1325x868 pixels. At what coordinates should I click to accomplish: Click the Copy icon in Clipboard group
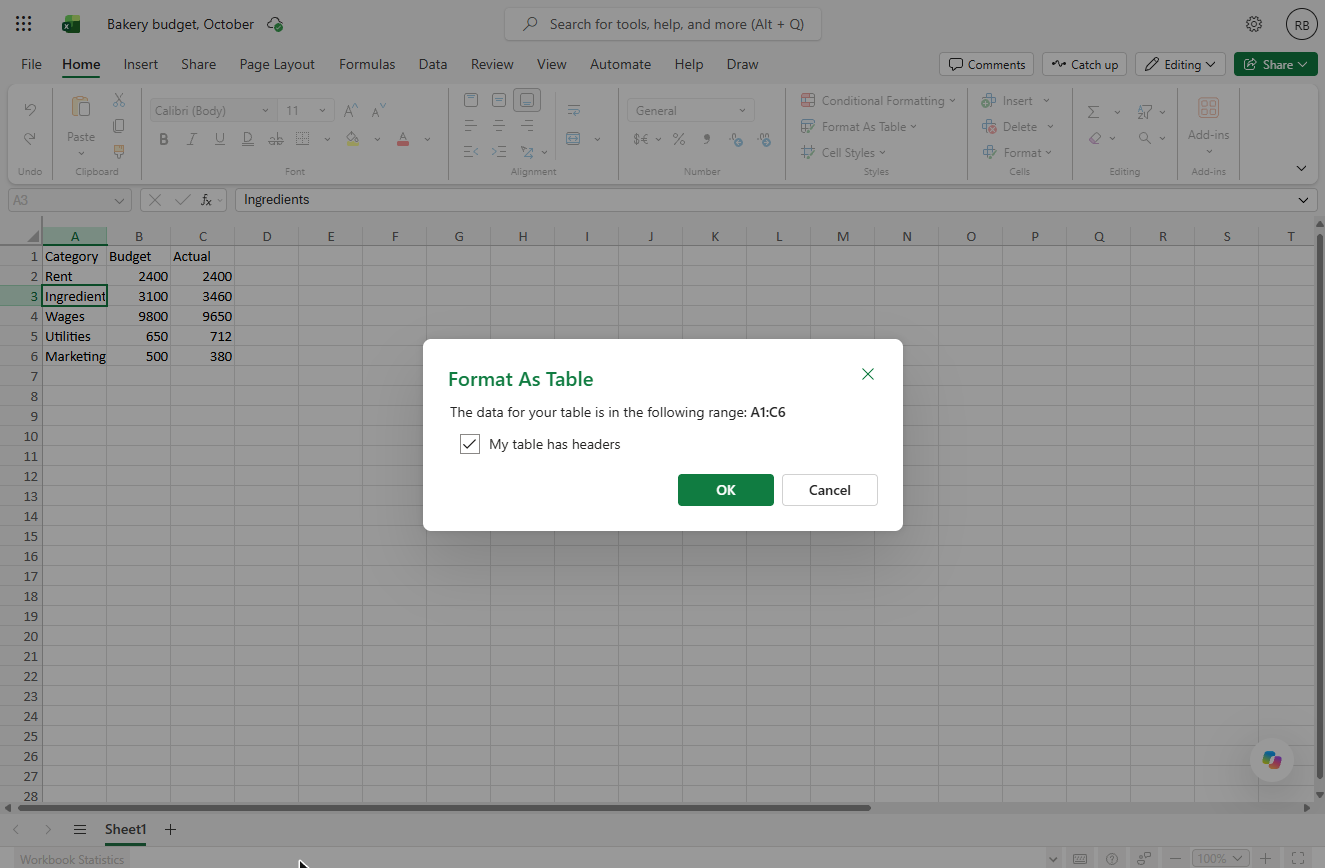119,126
